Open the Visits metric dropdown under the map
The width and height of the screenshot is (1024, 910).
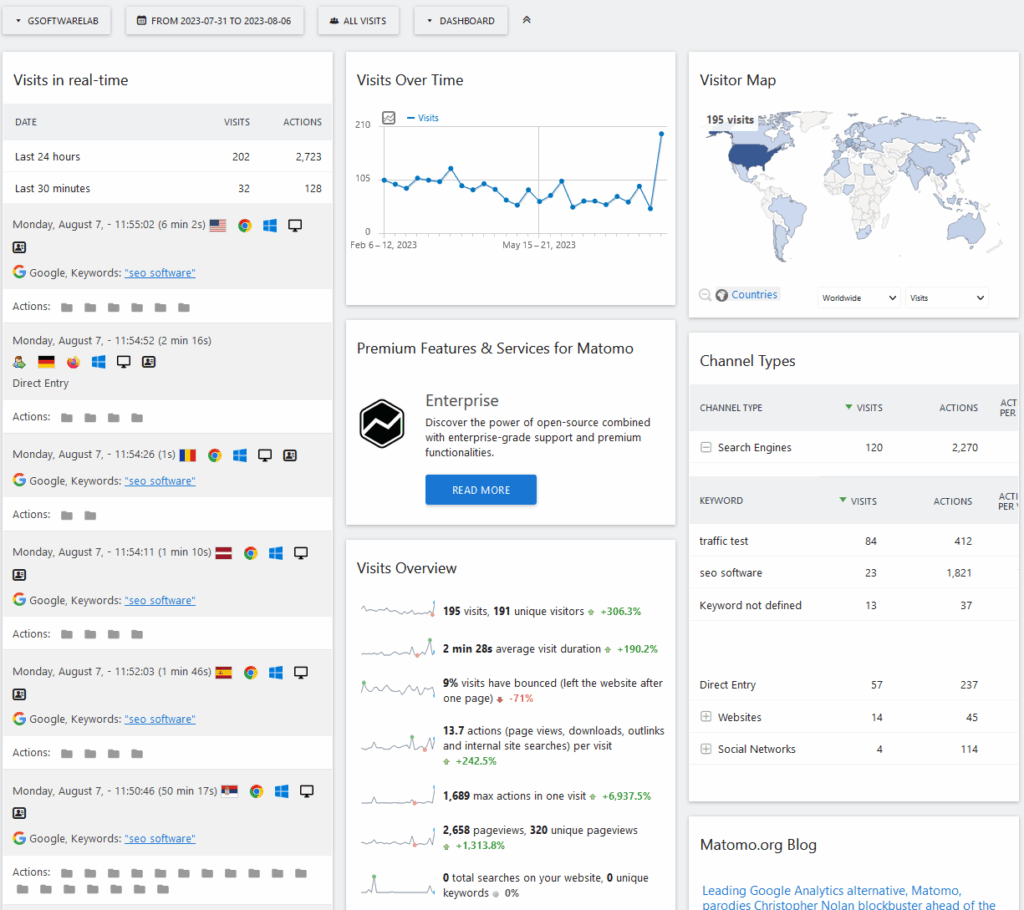tap(946, 297)
